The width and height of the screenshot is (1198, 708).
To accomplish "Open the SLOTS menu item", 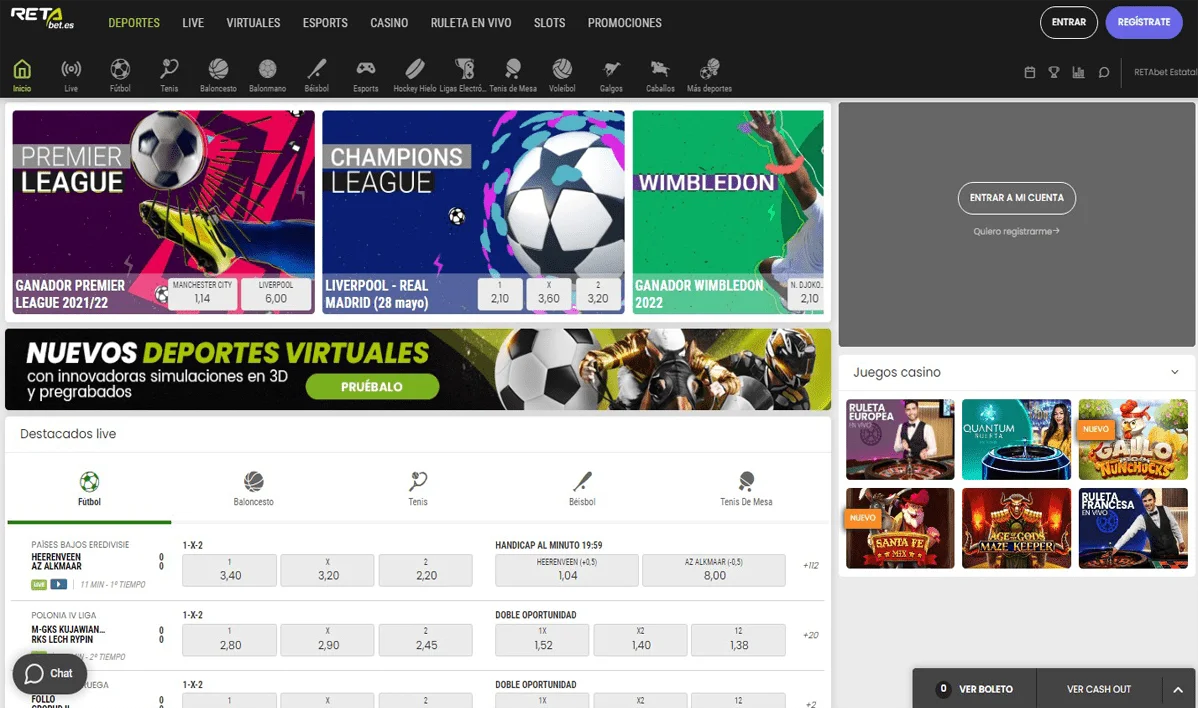I will tap(549, 23).
